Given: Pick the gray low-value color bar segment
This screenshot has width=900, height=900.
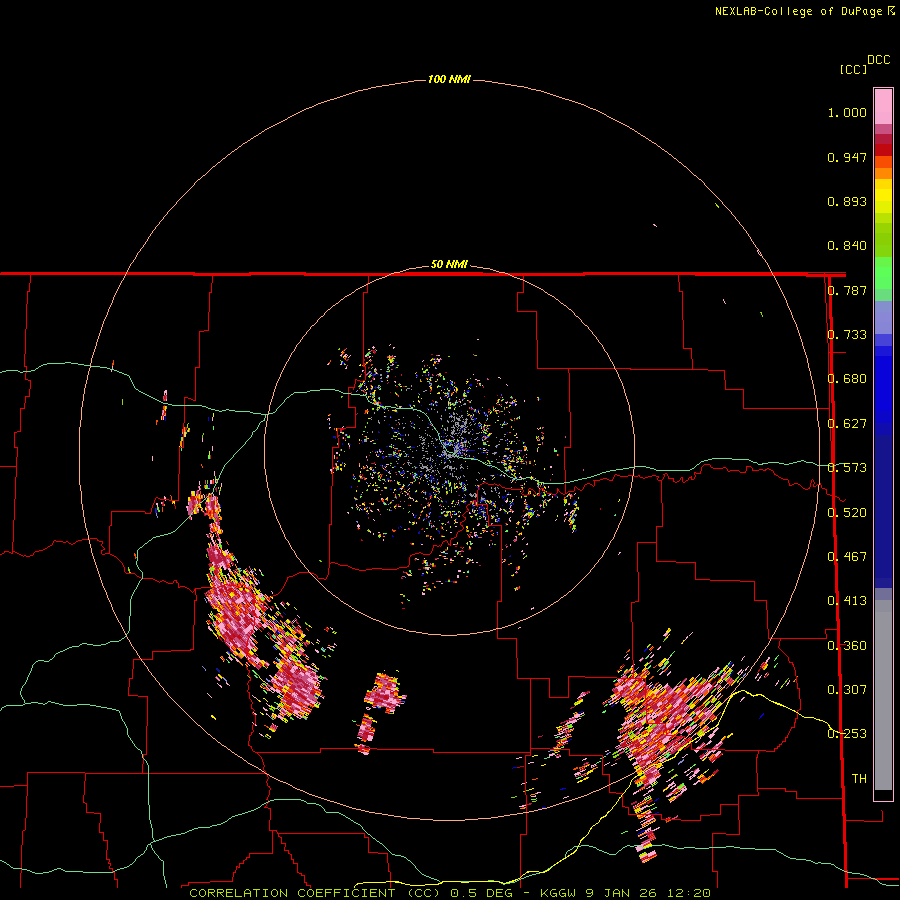Looking at the screenshot, I should point(883,695).
